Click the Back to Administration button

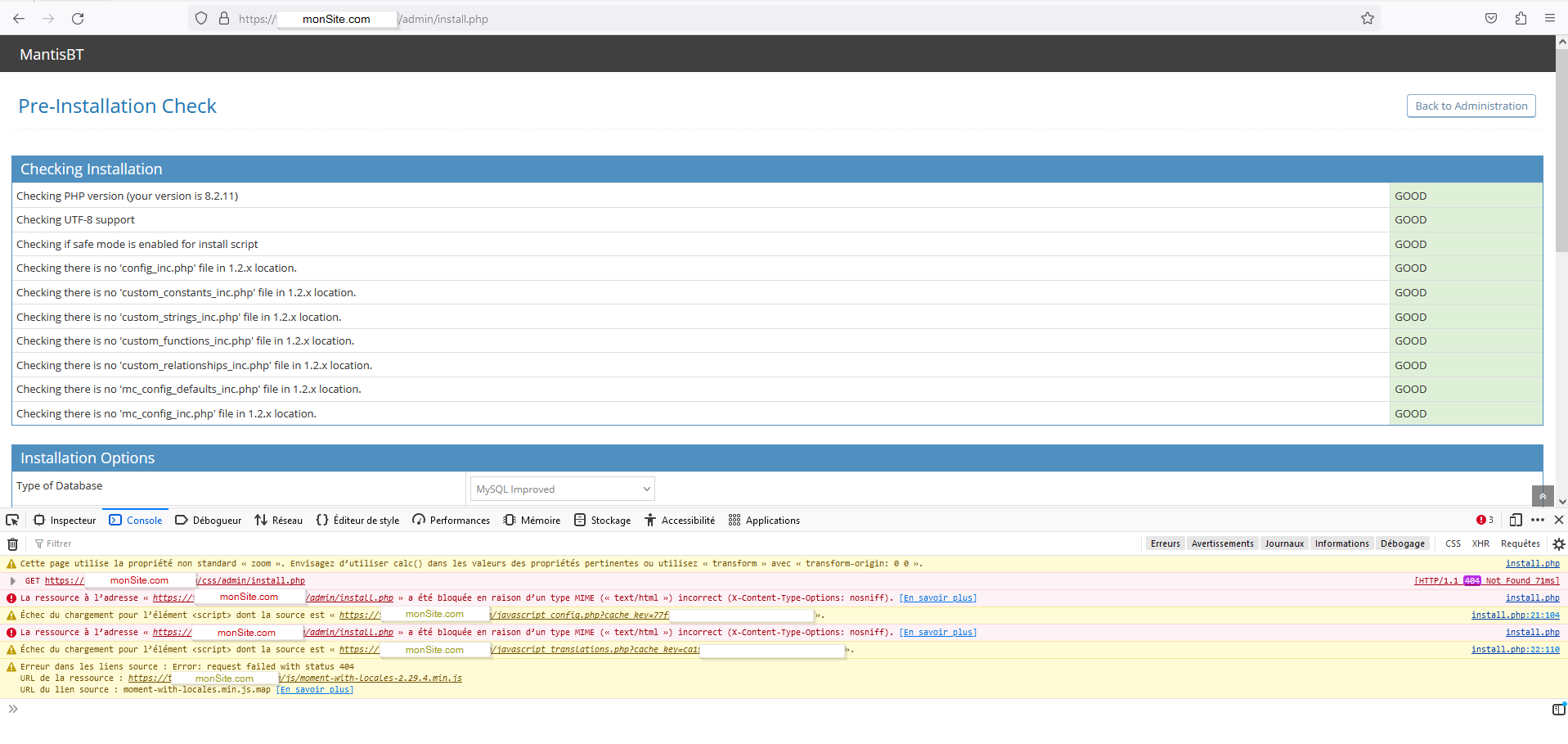pos(1471,106)
